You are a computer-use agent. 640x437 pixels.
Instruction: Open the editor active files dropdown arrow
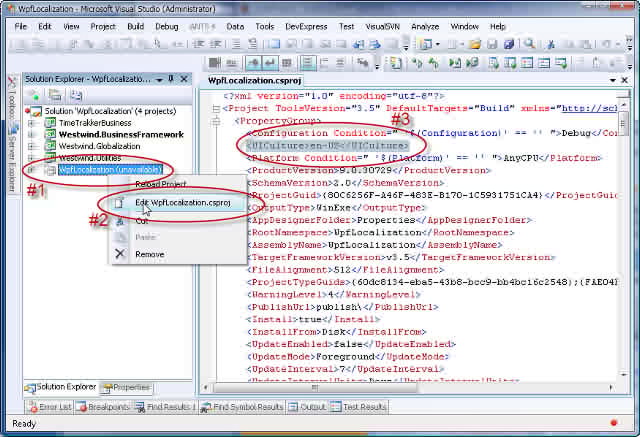[x=613, y=80]
